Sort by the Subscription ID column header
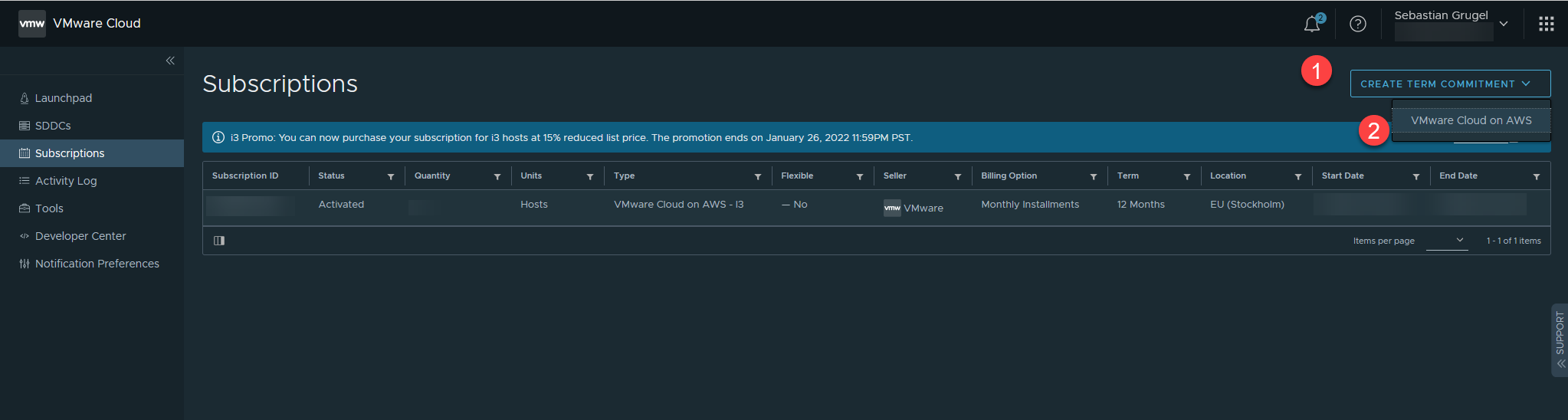The image size is (1568, 420). [245, 176]
